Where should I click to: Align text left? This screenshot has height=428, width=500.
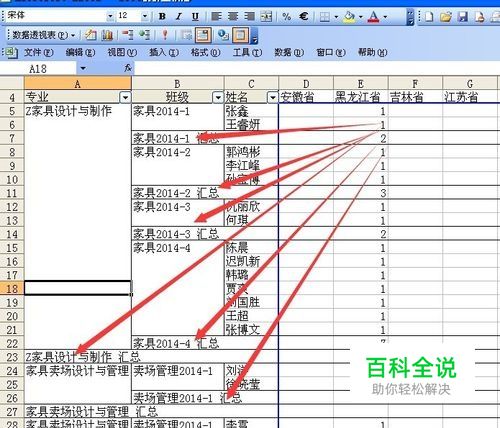[217, 16]
